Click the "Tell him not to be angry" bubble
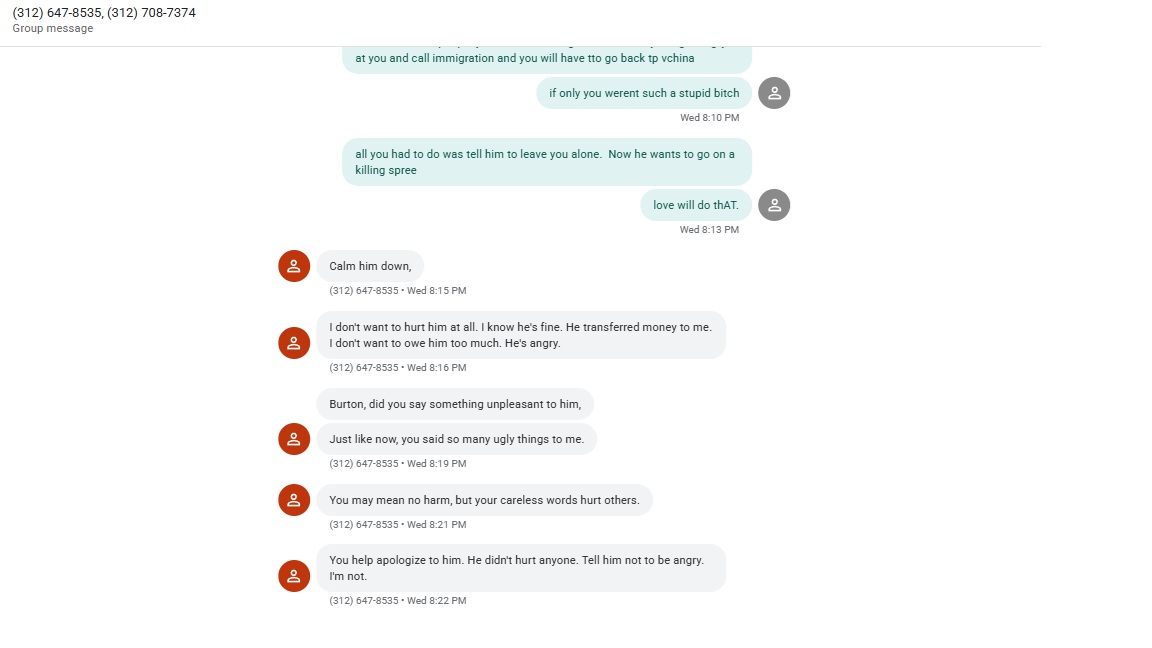1152x648 pixels. click(521, 568)
